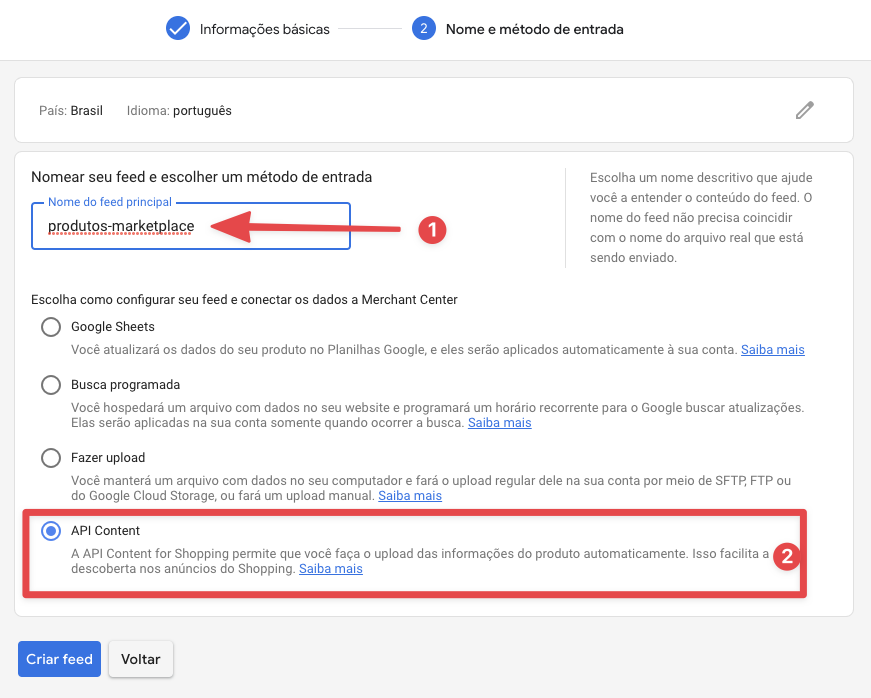This screenshot has height=698, width=871.
Task: Click the Voltar button
Action: click(x=141, y=659)
